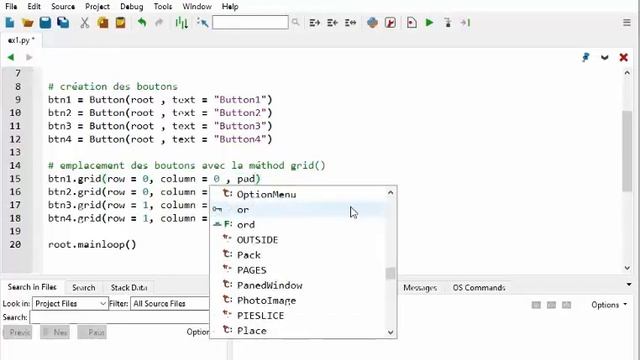Click the match-indentation toolbar icon
The width and height of the screenshot is (640, 360).
tap(350, 23)
